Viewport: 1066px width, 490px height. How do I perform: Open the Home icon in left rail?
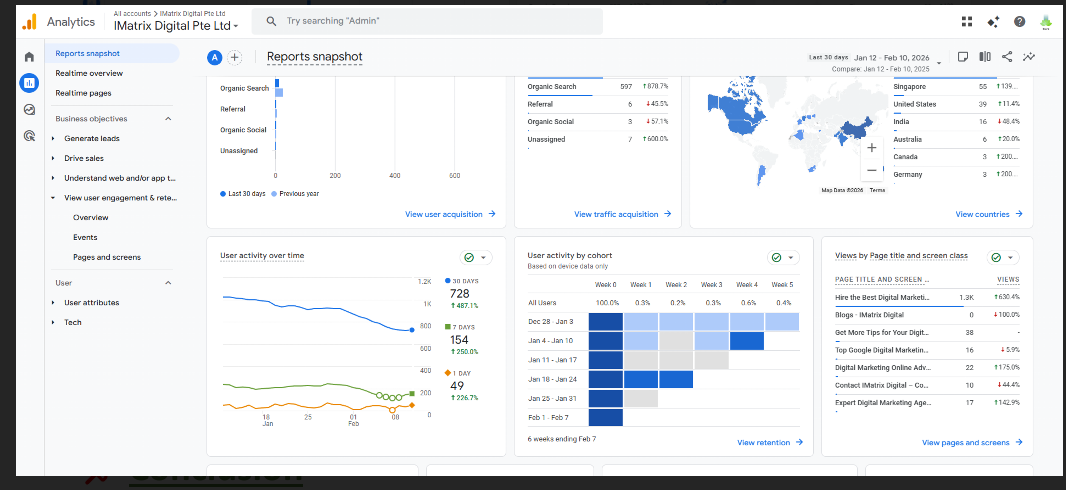click(x=29, y=57)
